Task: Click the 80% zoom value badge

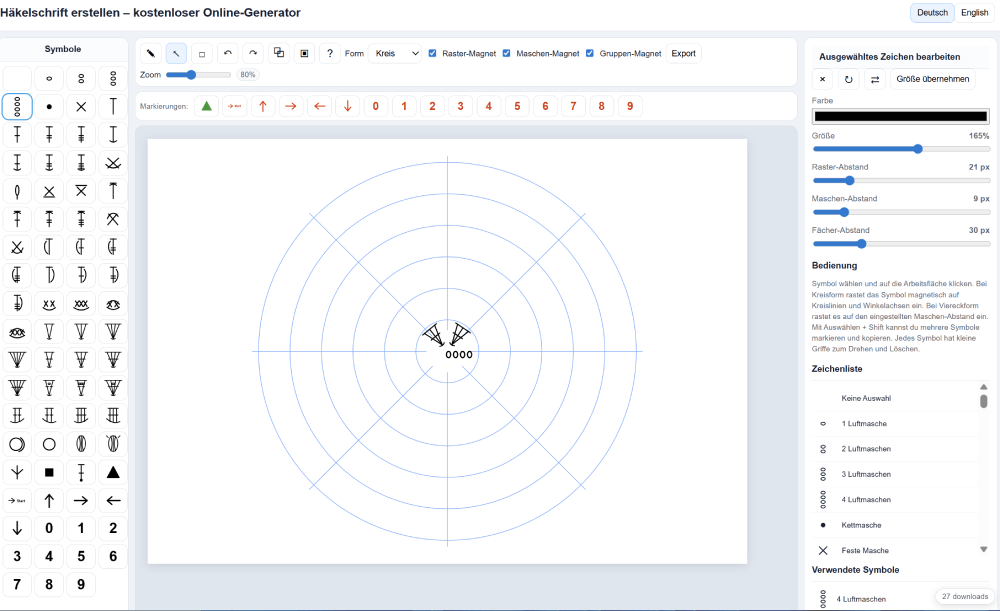Action: [x=247, y=75]
